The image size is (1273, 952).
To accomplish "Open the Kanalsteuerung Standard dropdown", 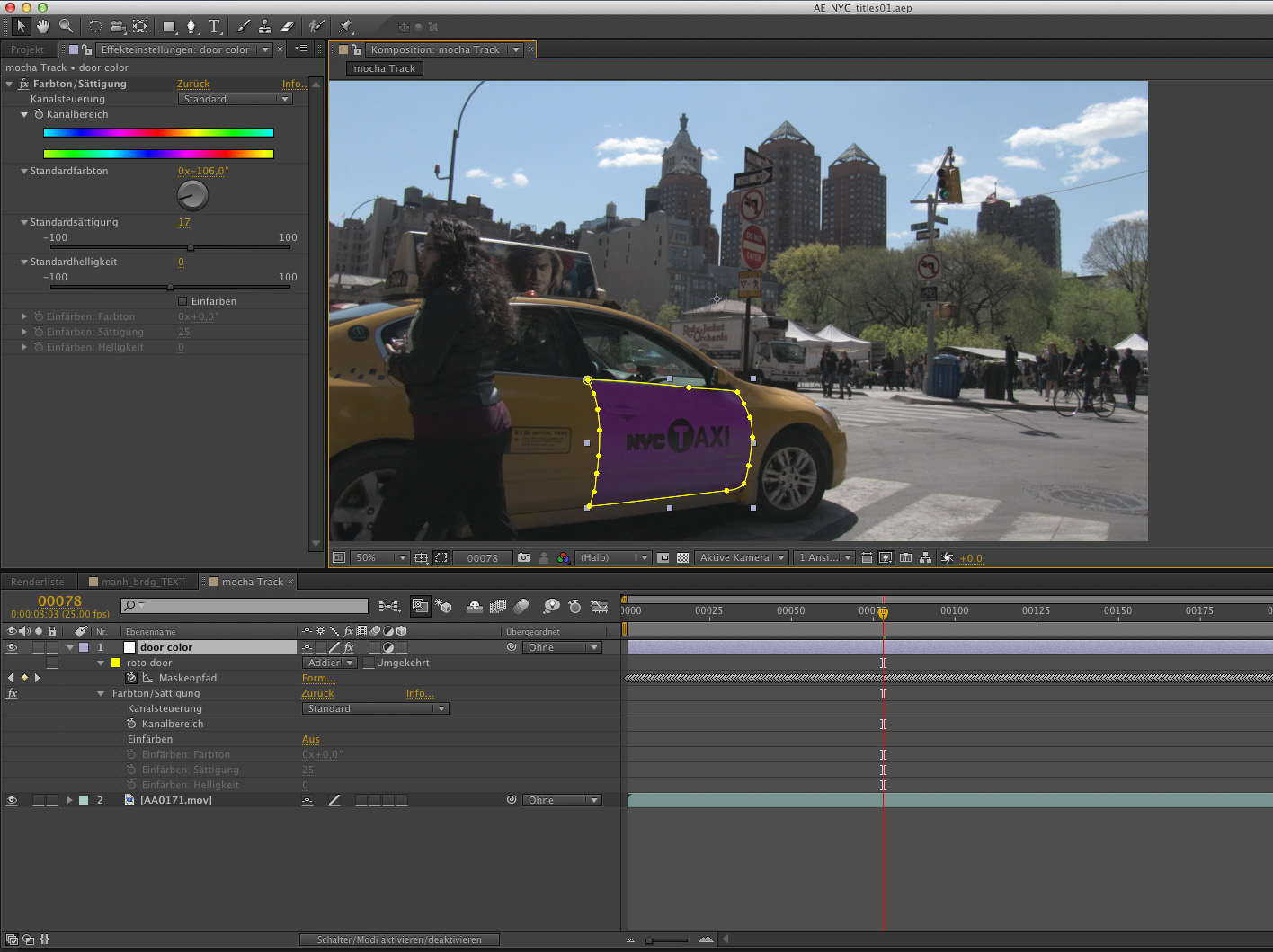I will [x=236, y=99].
